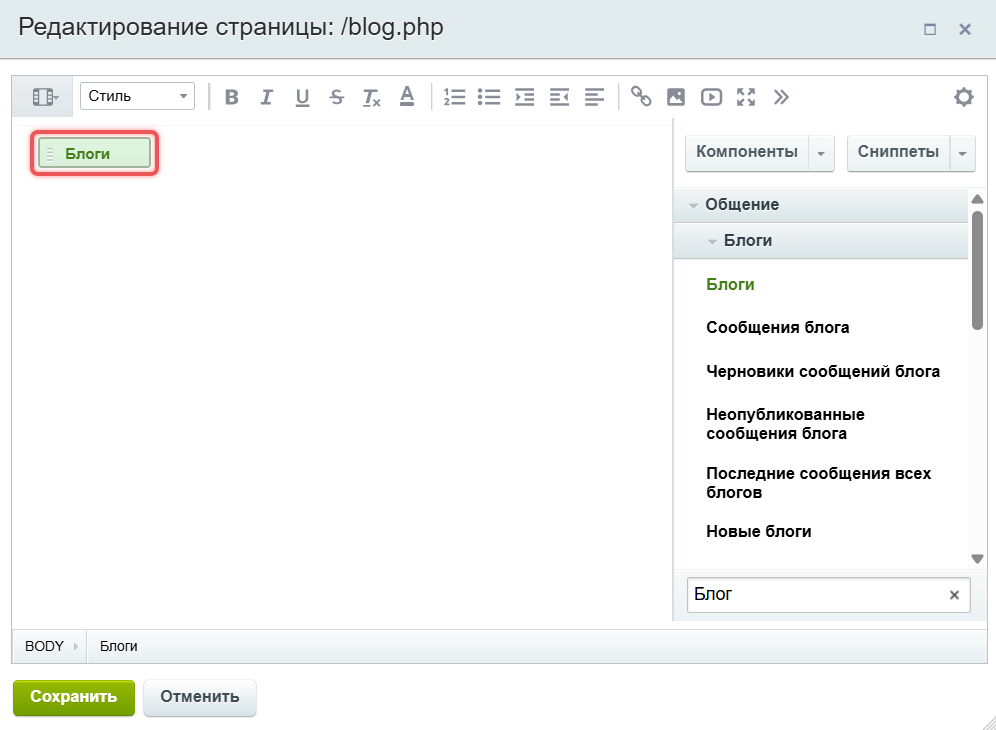Select the Новые блоги component

[x=759, y=532]
